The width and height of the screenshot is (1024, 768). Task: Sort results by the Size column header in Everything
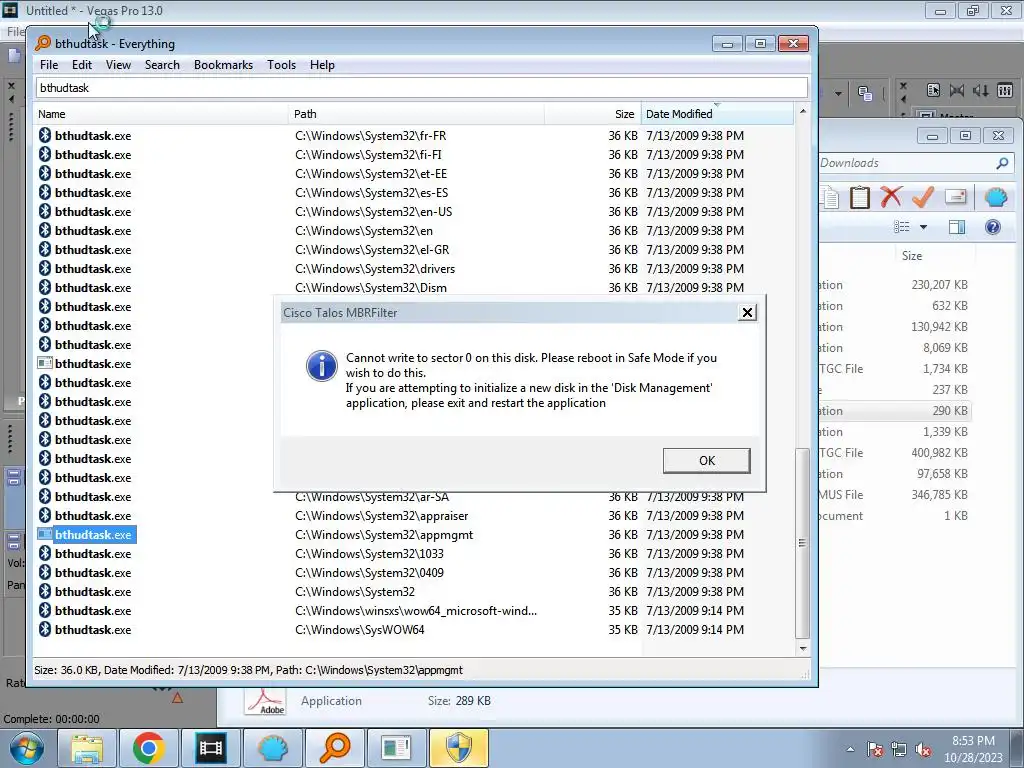tap(592, 114)
